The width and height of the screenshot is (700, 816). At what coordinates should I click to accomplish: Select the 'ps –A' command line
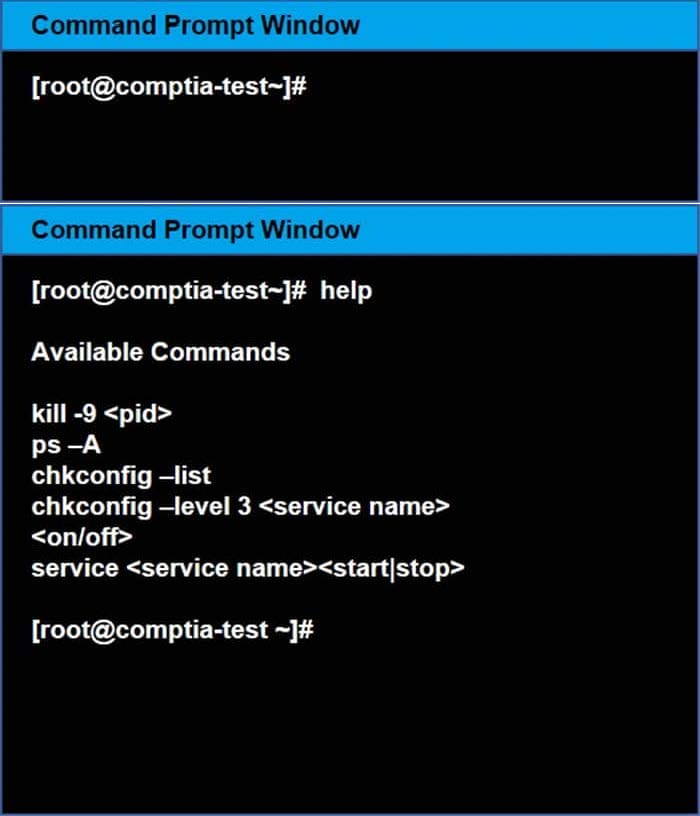pyautogui.click(x=66, y=445)
